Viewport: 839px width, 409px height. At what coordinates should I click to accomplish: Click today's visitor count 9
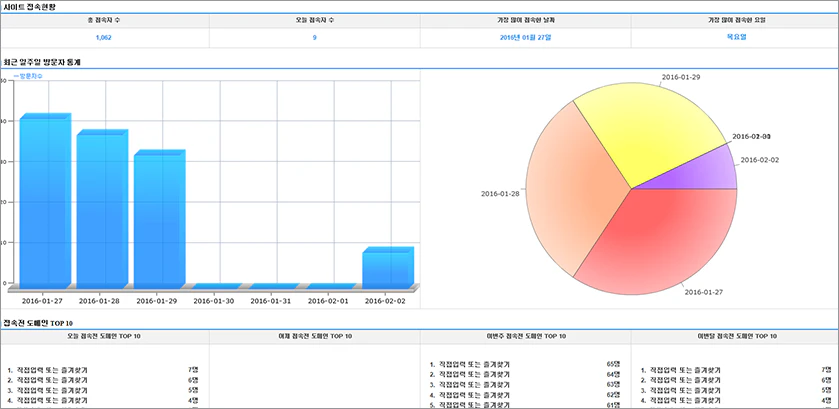[x=314, y=37]
